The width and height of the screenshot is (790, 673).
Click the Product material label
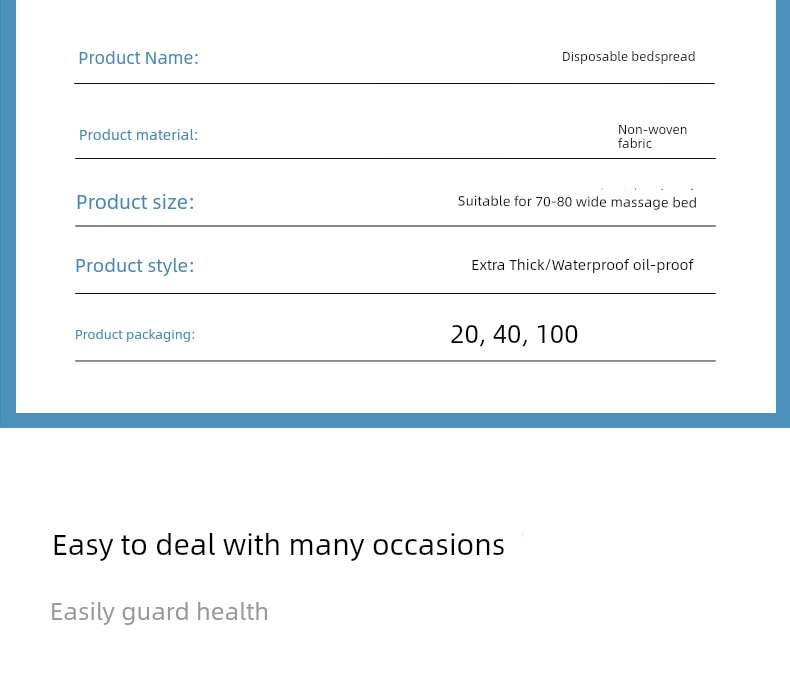point(139,135)
